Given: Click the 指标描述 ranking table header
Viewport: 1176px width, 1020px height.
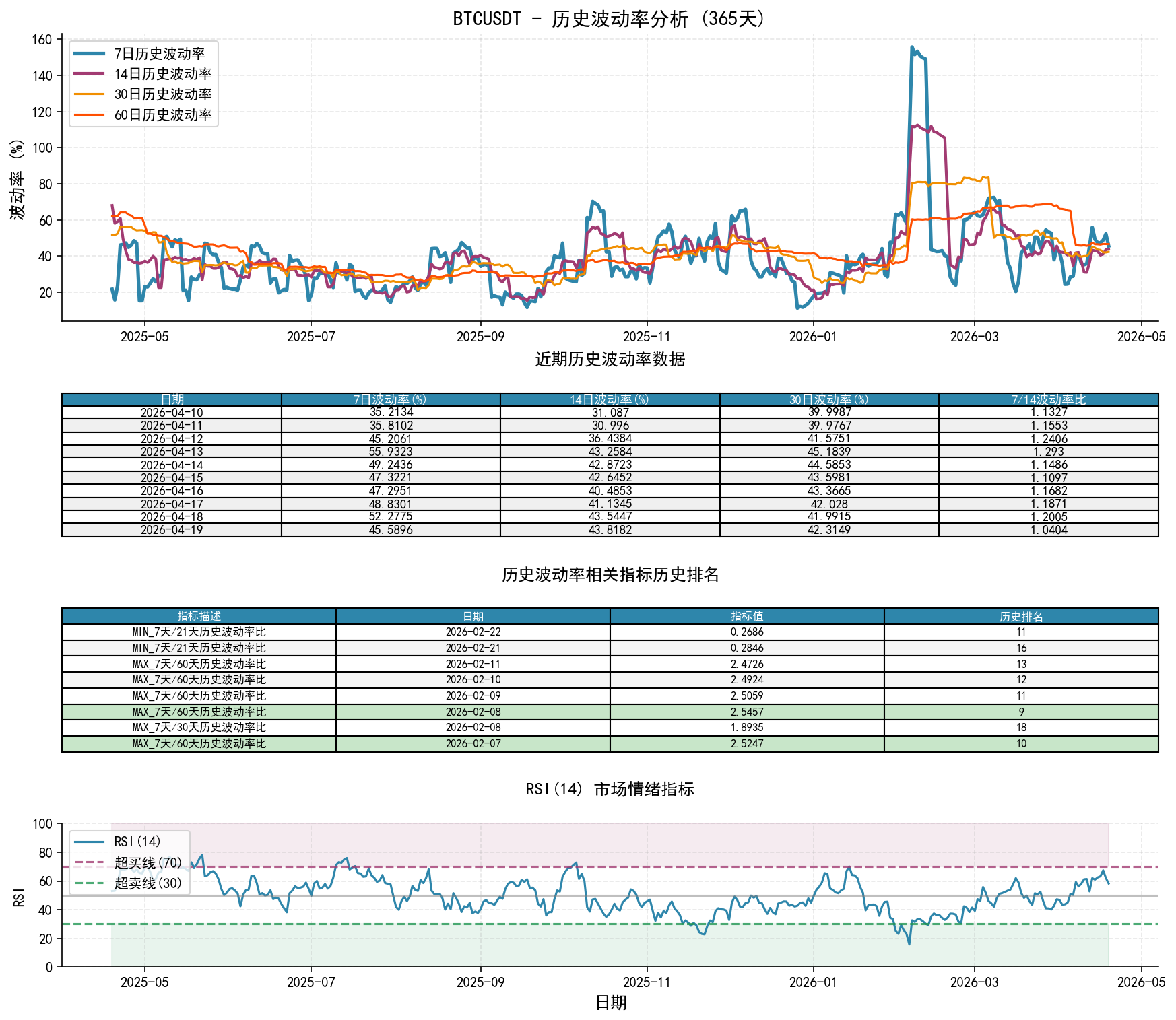Looking at the screenshot, I should coord(199,616).
